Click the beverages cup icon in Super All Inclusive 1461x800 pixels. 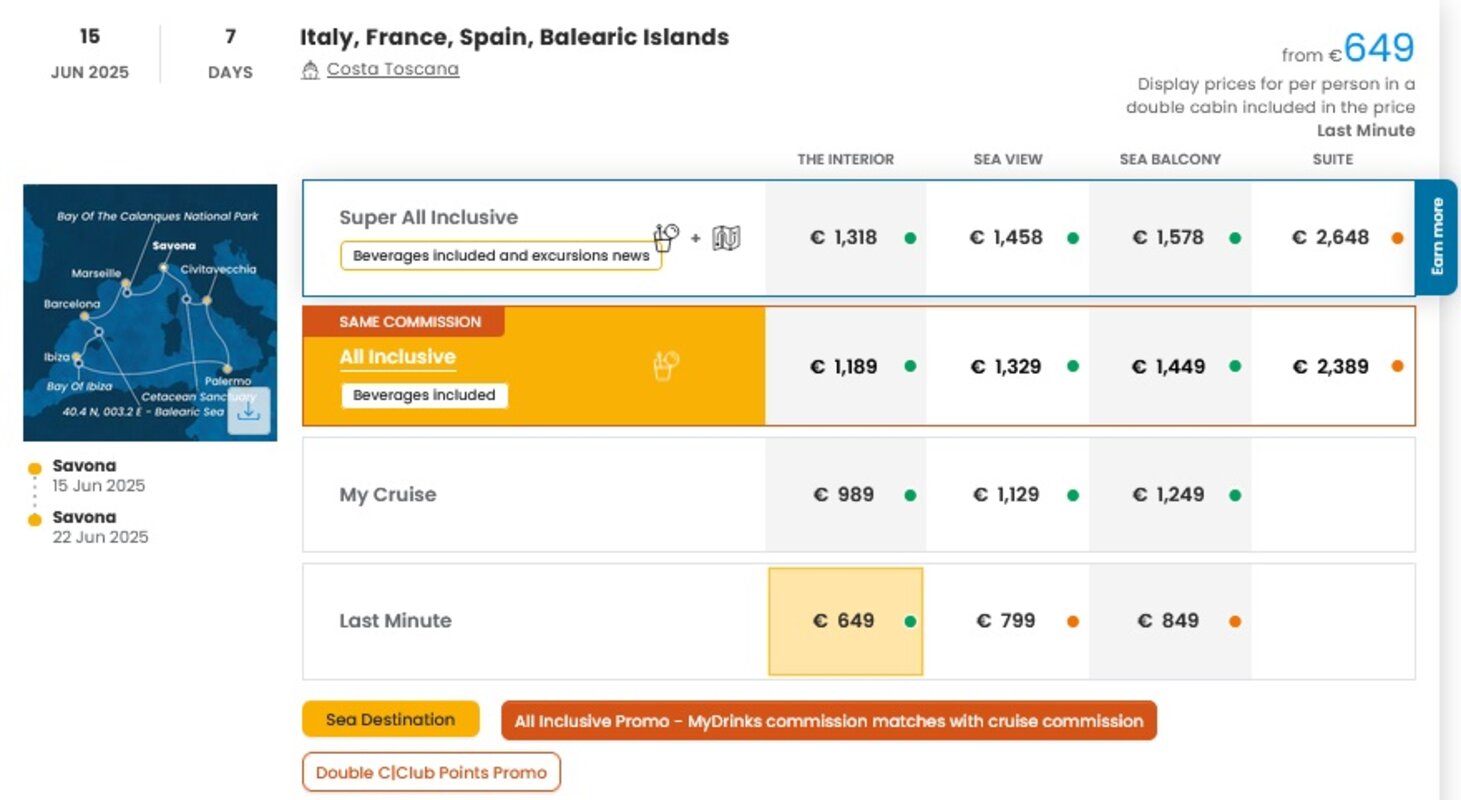666,238
